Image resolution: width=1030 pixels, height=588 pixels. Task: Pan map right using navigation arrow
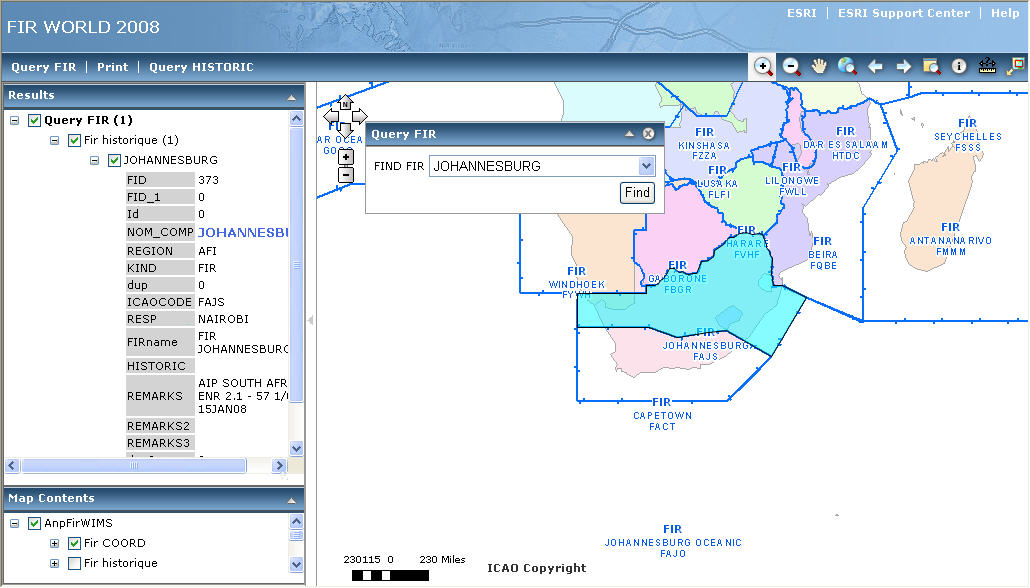click(360, 117)
